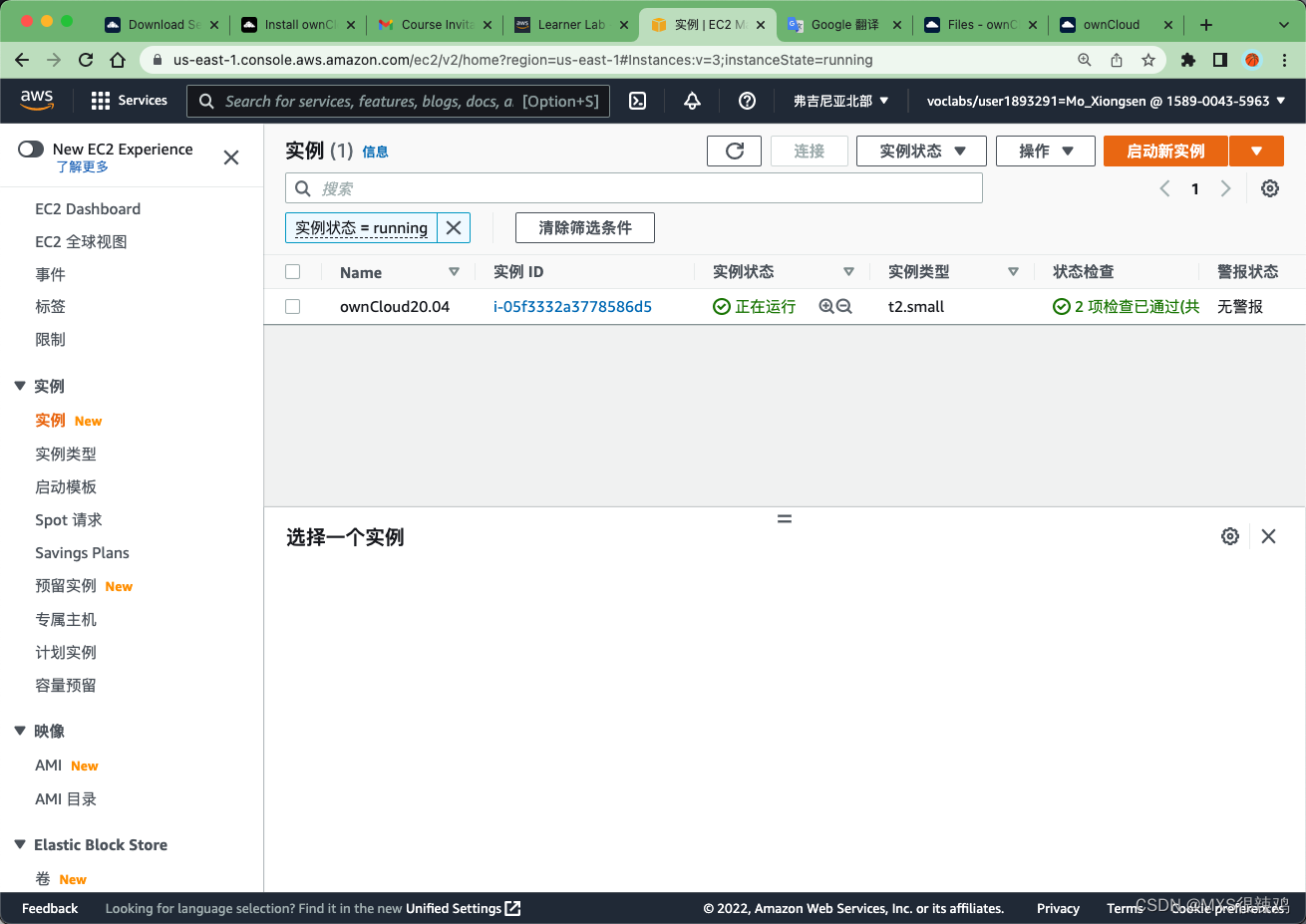Click the help question mark icon
This screenshot has width=1306, height=924.
(x=747, y=101)
